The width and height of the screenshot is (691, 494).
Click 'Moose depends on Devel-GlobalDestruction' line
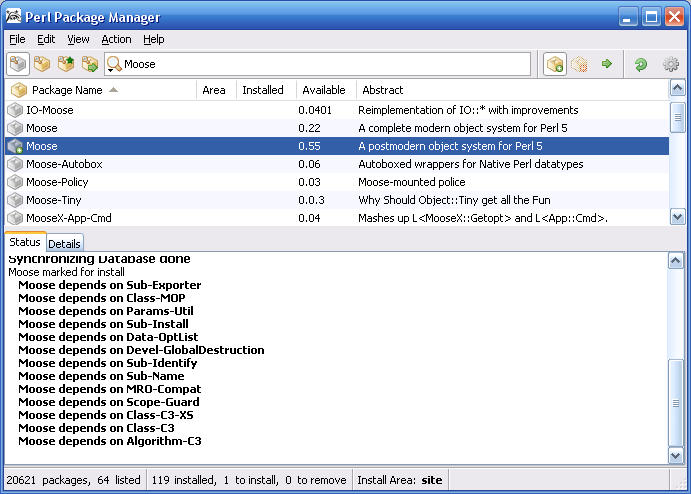(141, 350)
